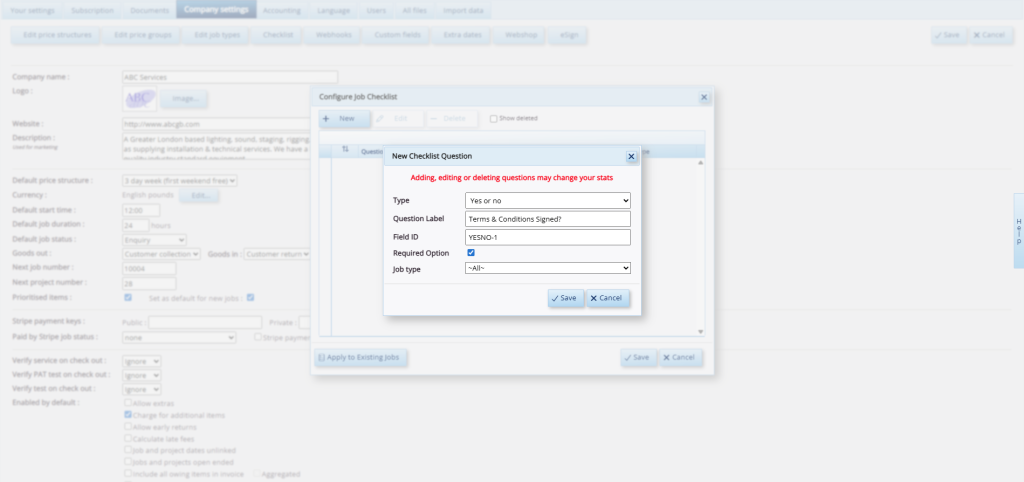Enable the Allow extras checkbox
This screenshot has height=482, width=1024.
coord(128,403)
